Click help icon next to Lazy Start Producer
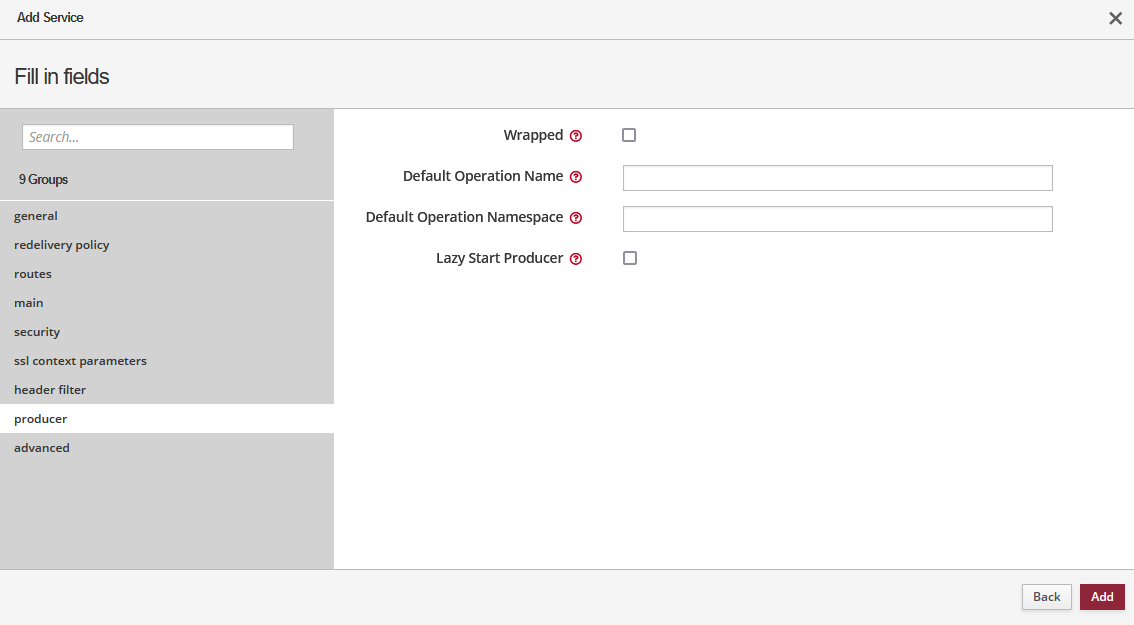Image resolution: width=1134 pixels, height=625 pixels. [576, 259]
